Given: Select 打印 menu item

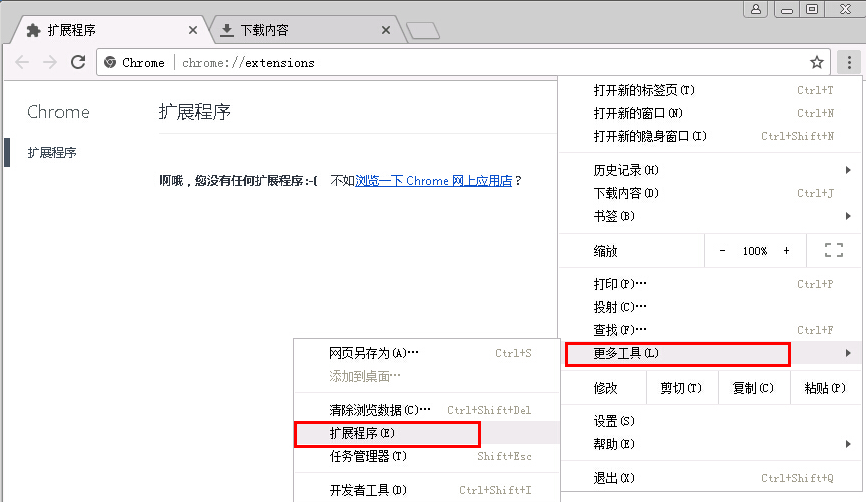Looking at the screenshot, I should pos(710,284).
